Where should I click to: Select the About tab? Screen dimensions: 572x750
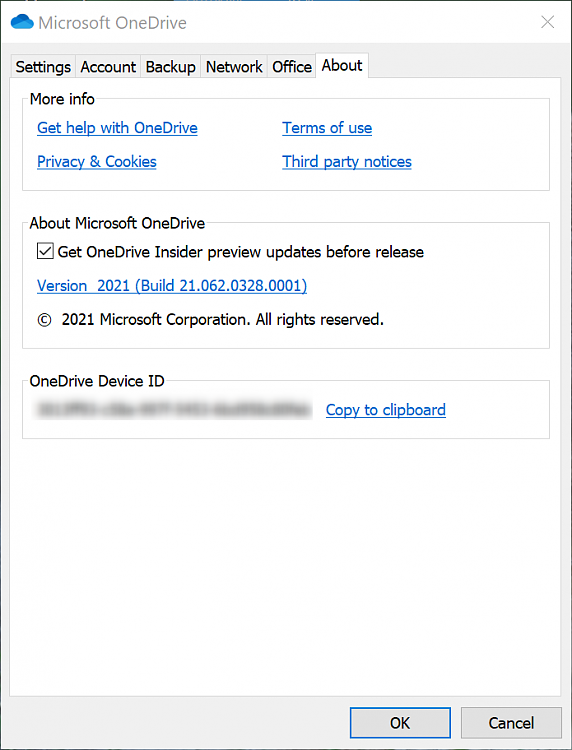(342, 66)
